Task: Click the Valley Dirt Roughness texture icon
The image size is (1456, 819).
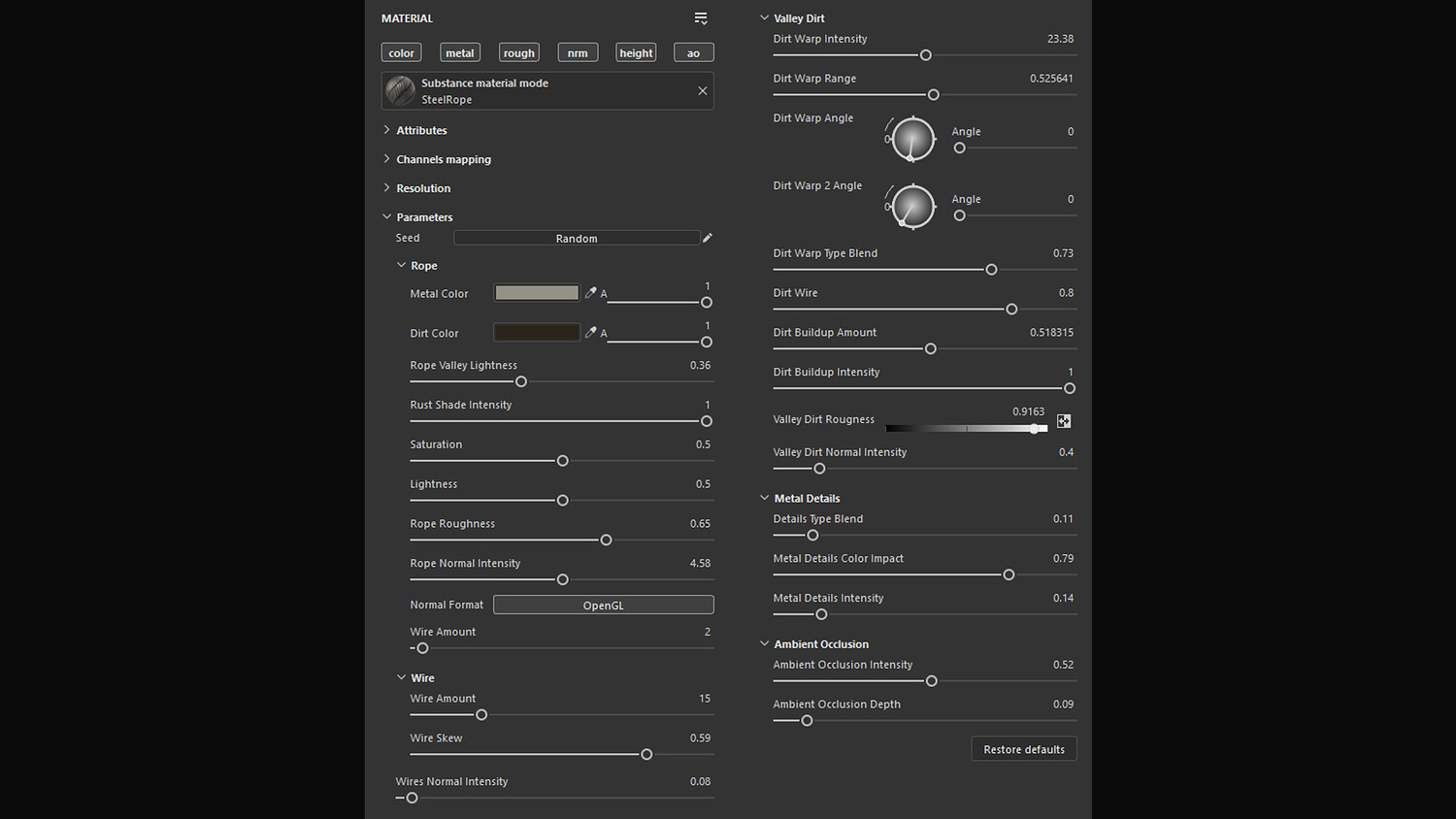Action: tap(1064, 421)
